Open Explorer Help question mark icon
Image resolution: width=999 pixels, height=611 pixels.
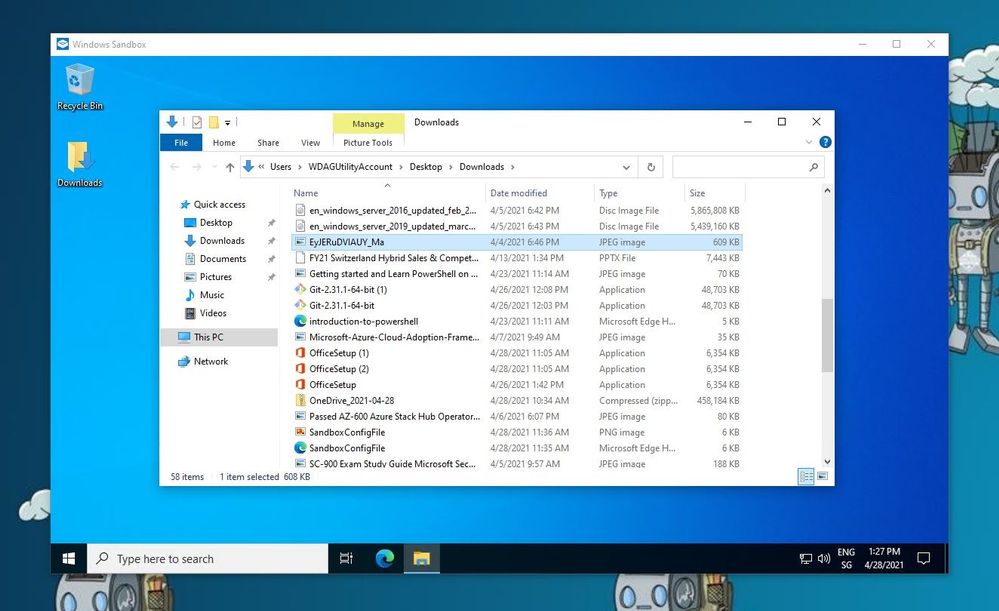(x=825, y=142)
